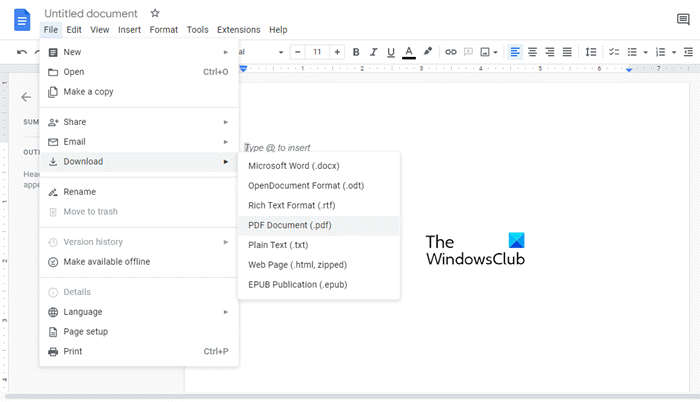
Task: Download as EPUB Publication (.epub)
Action: pos(319,284)
